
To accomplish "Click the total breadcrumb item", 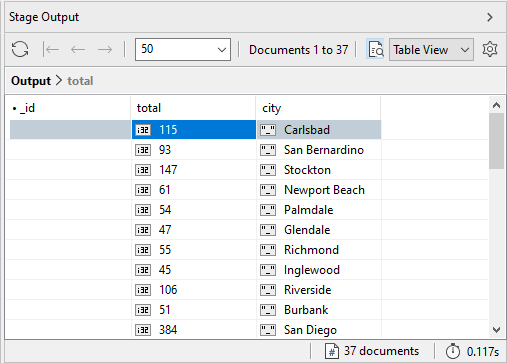I will pyautogui.click(x=80, y=81).
